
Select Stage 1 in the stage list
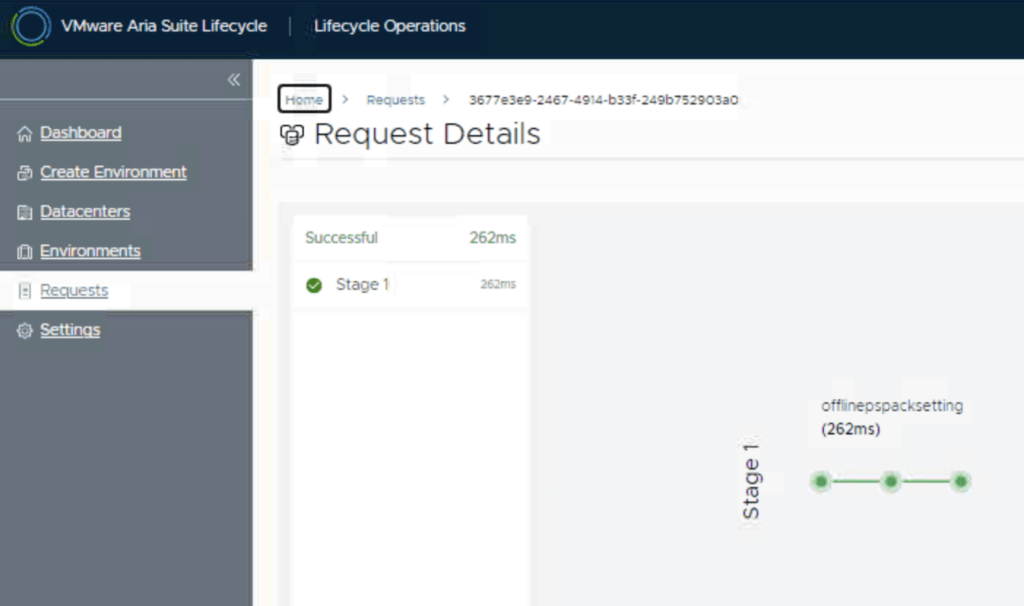tap(362, 285)
